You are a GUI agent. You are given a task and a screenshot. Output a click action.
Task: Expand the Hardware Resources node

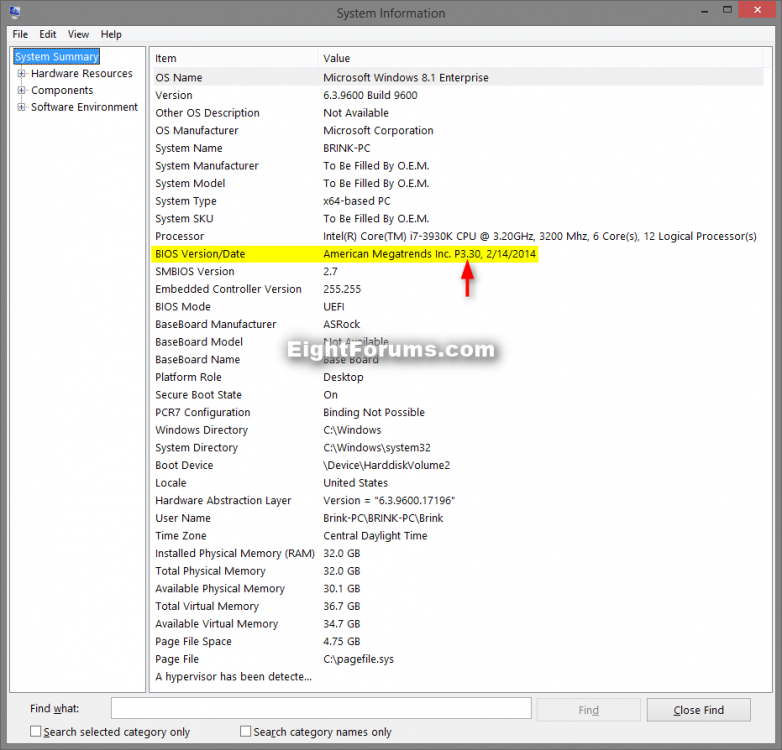click(21, 73)
